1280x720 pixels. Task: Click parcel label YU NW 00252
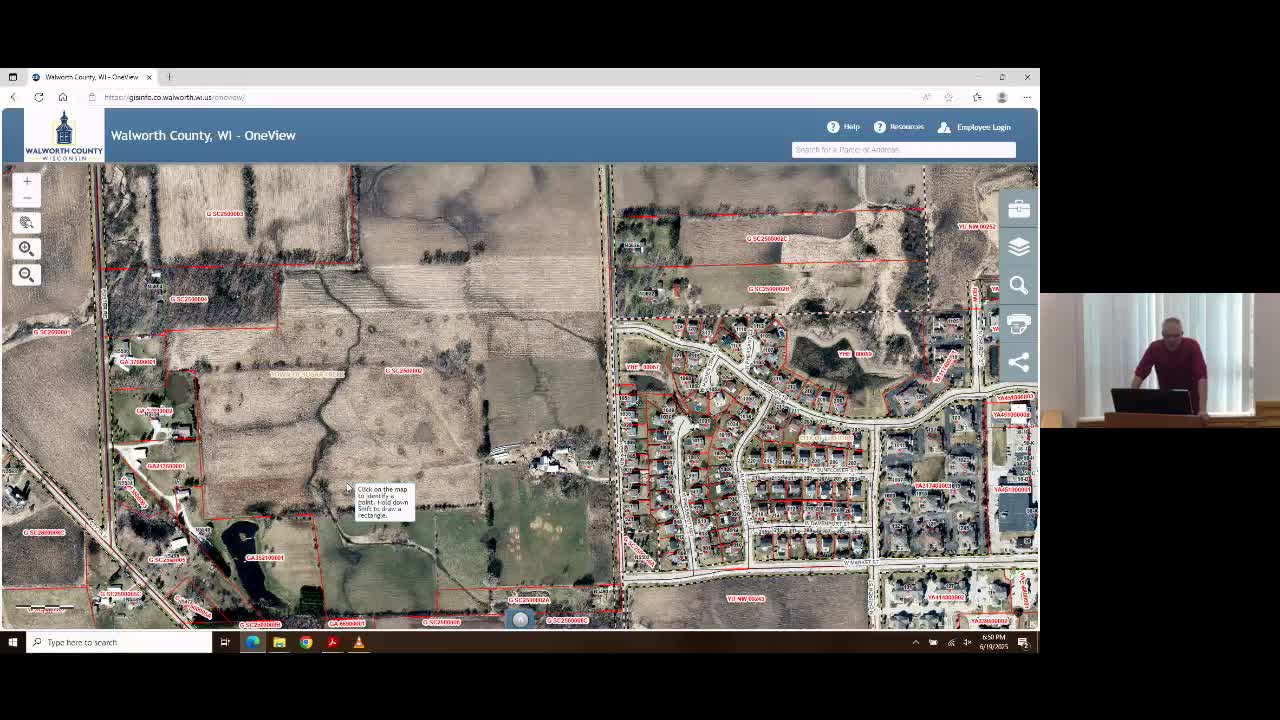tap(977, 227)
